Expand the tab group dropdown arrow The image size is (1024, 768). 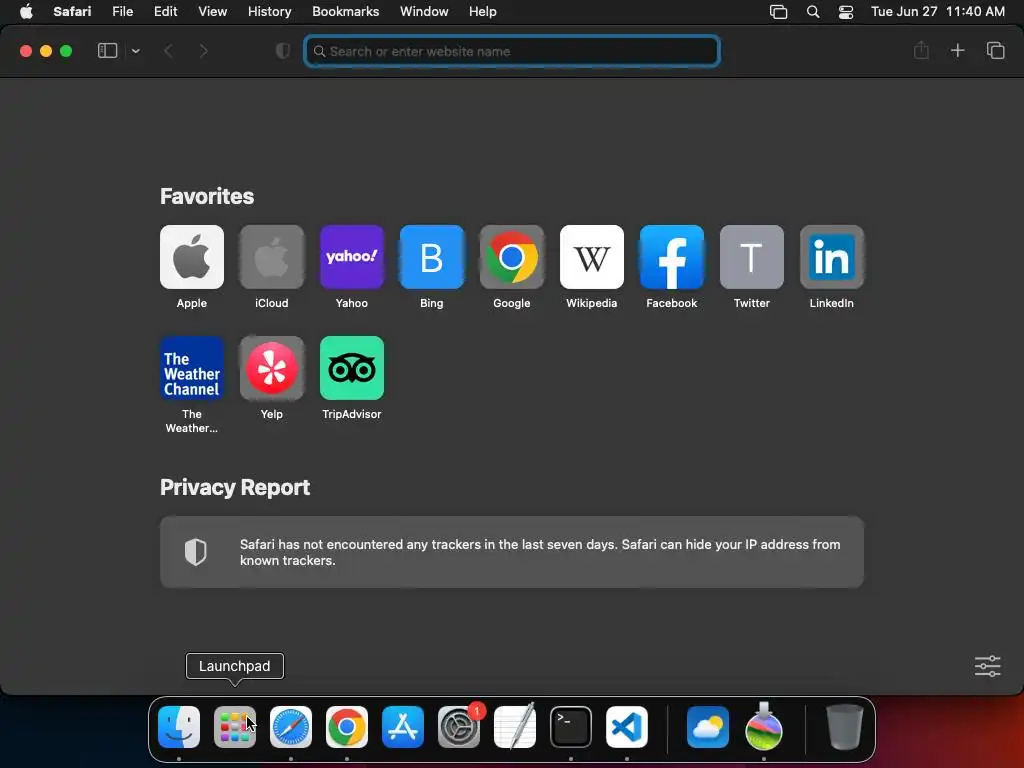coord(135,51)
